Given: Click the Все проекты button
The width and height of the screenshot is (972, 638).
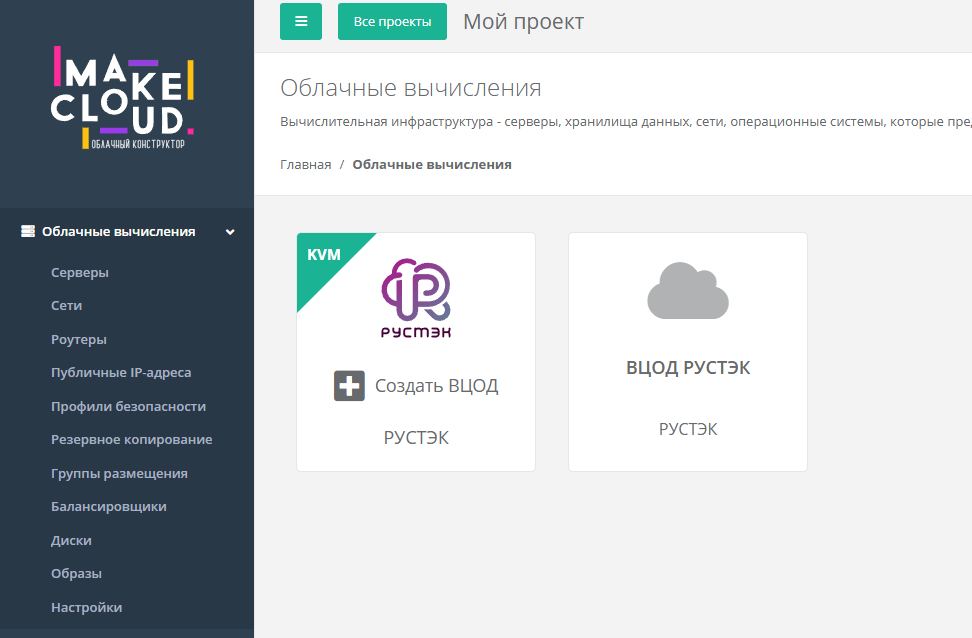Looking at the screenshot, I should coord(392,21).
